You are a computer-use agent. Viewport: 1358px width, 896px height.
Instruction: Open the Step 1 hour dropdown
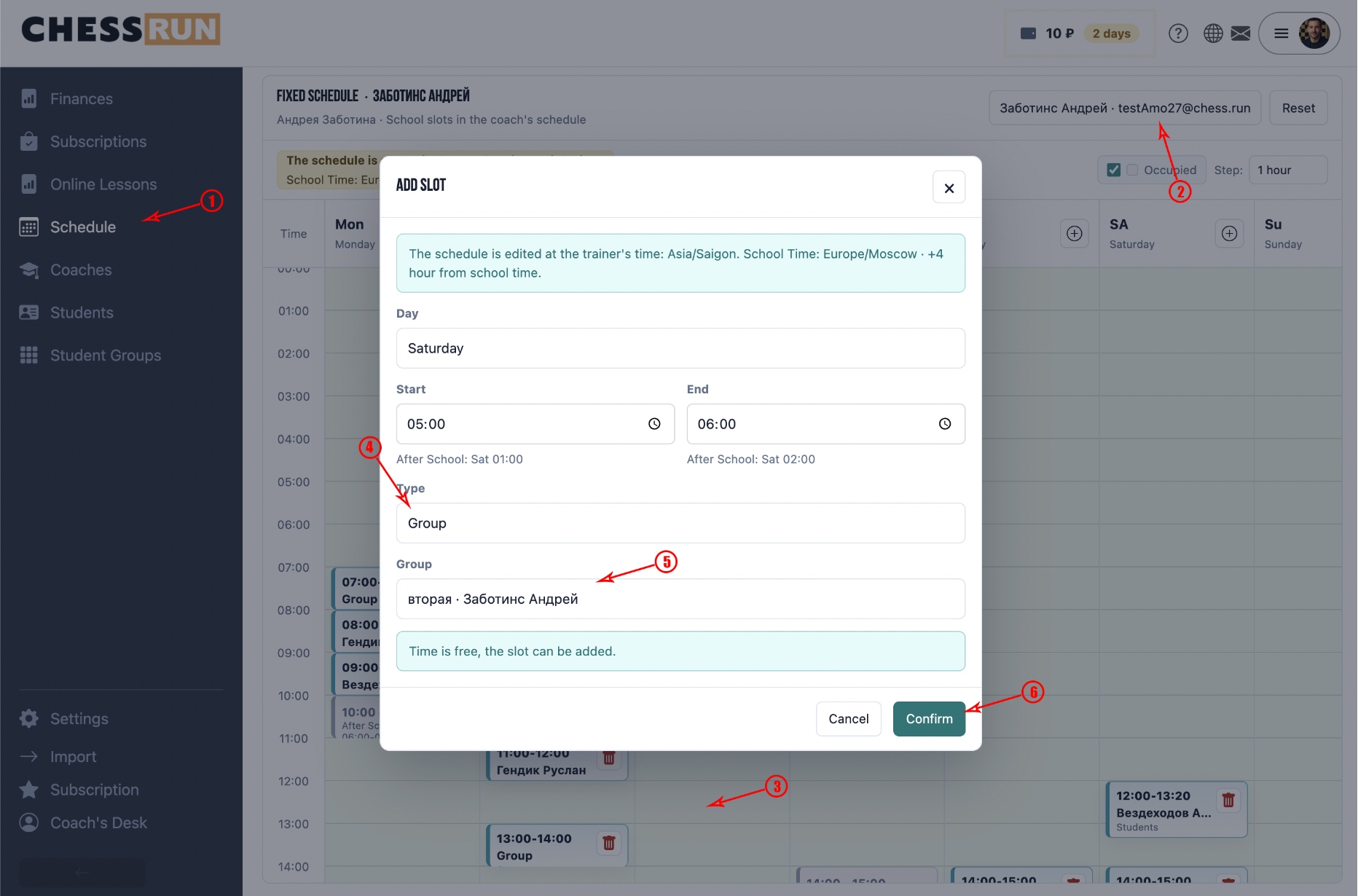[x=1288, y=170]
